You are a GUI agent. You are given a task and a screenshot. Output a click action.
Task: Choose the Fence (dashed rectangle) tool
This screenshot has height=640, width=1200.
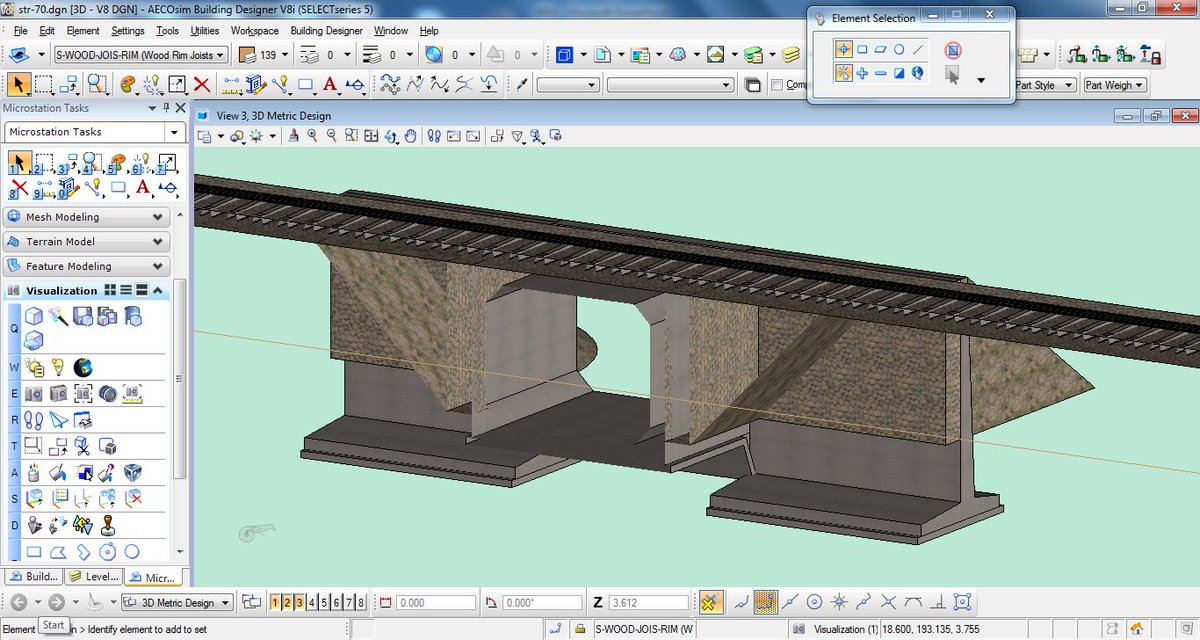pos(45,84)
